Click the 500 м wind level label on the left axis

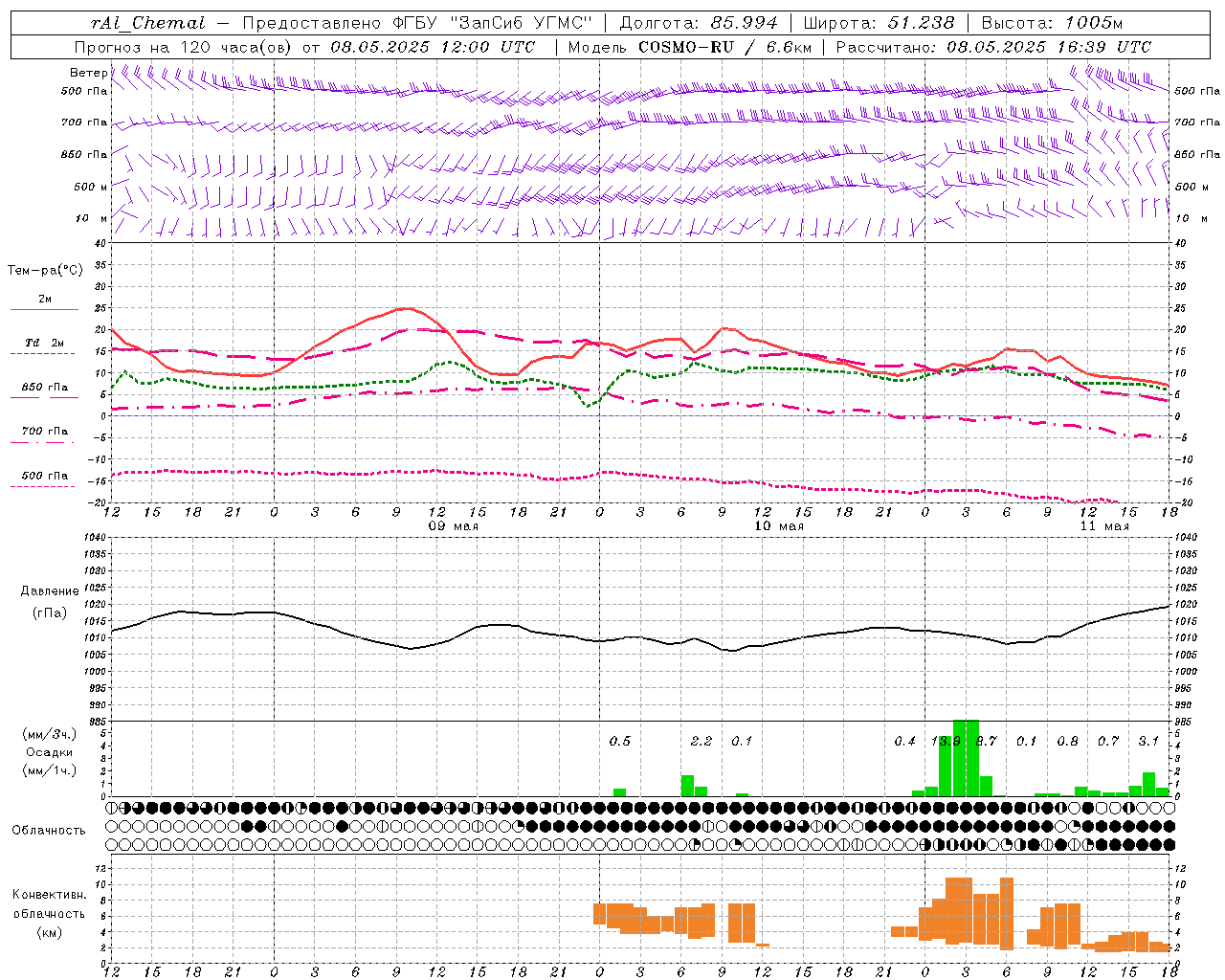pos(91,187)
